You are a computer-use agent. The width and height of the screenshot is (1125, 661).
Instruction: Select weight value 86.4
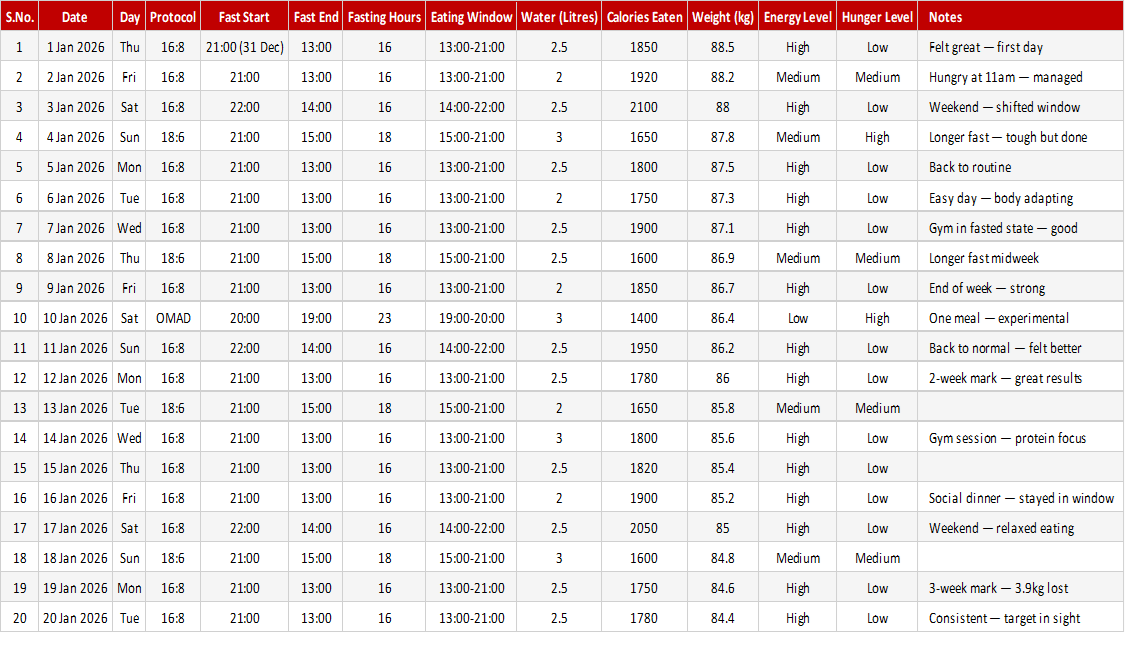722,319
